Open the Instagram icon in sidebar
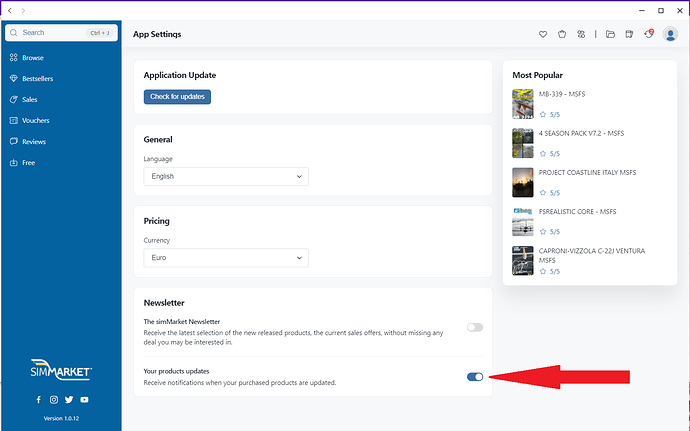Viewport: 690px width, 431px height. click(54, 399)
